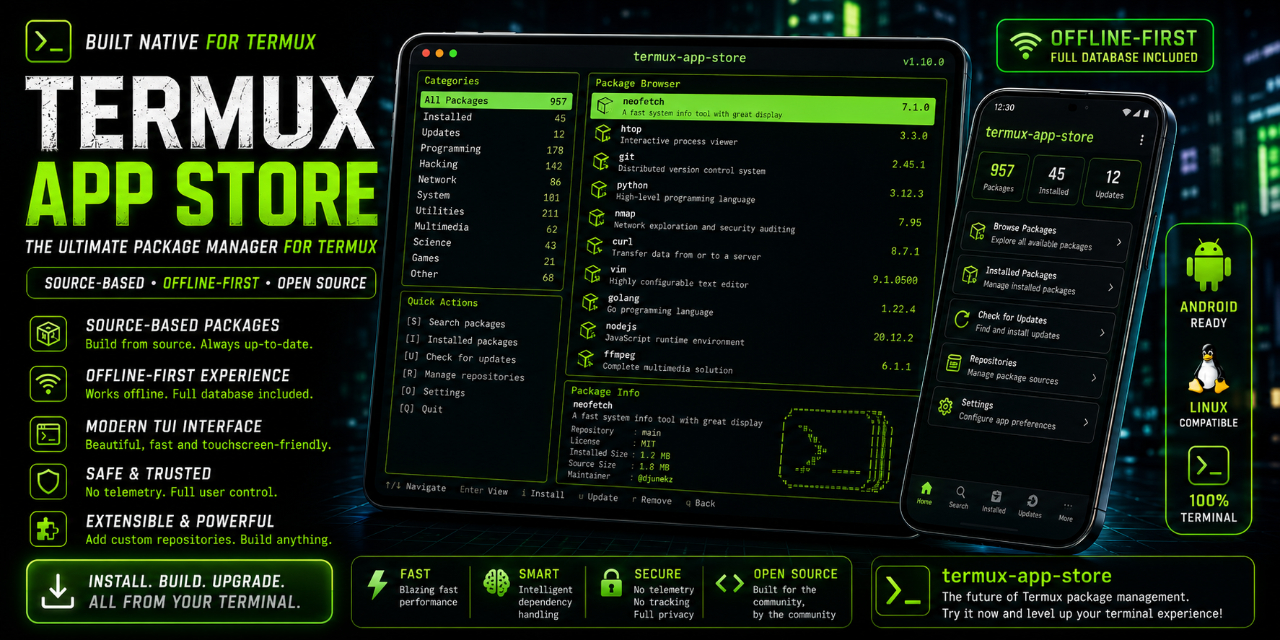Click the nmap package box icon

click(x=597, y=218)
